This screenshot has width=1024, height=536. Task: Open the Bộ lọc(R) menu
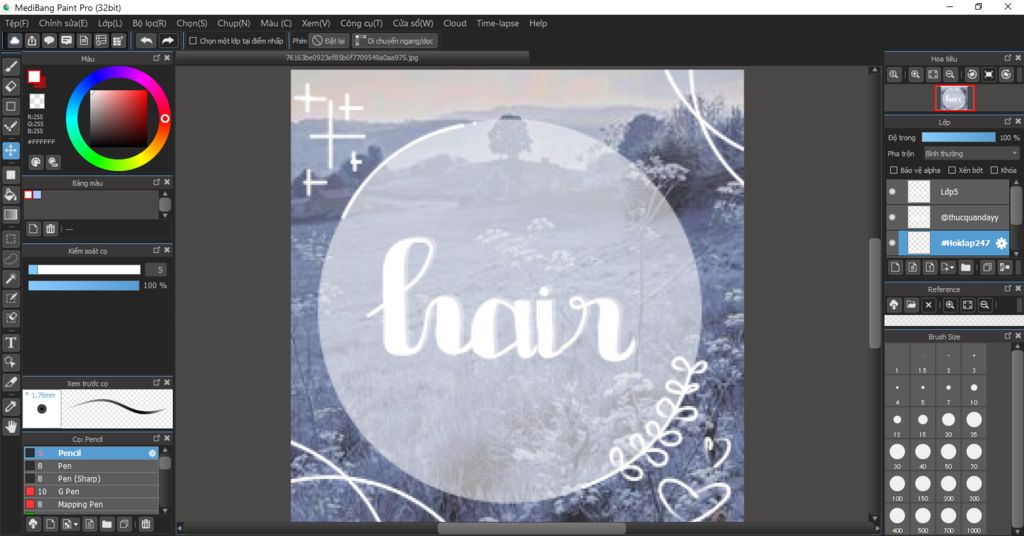click(x=149, y=23)
